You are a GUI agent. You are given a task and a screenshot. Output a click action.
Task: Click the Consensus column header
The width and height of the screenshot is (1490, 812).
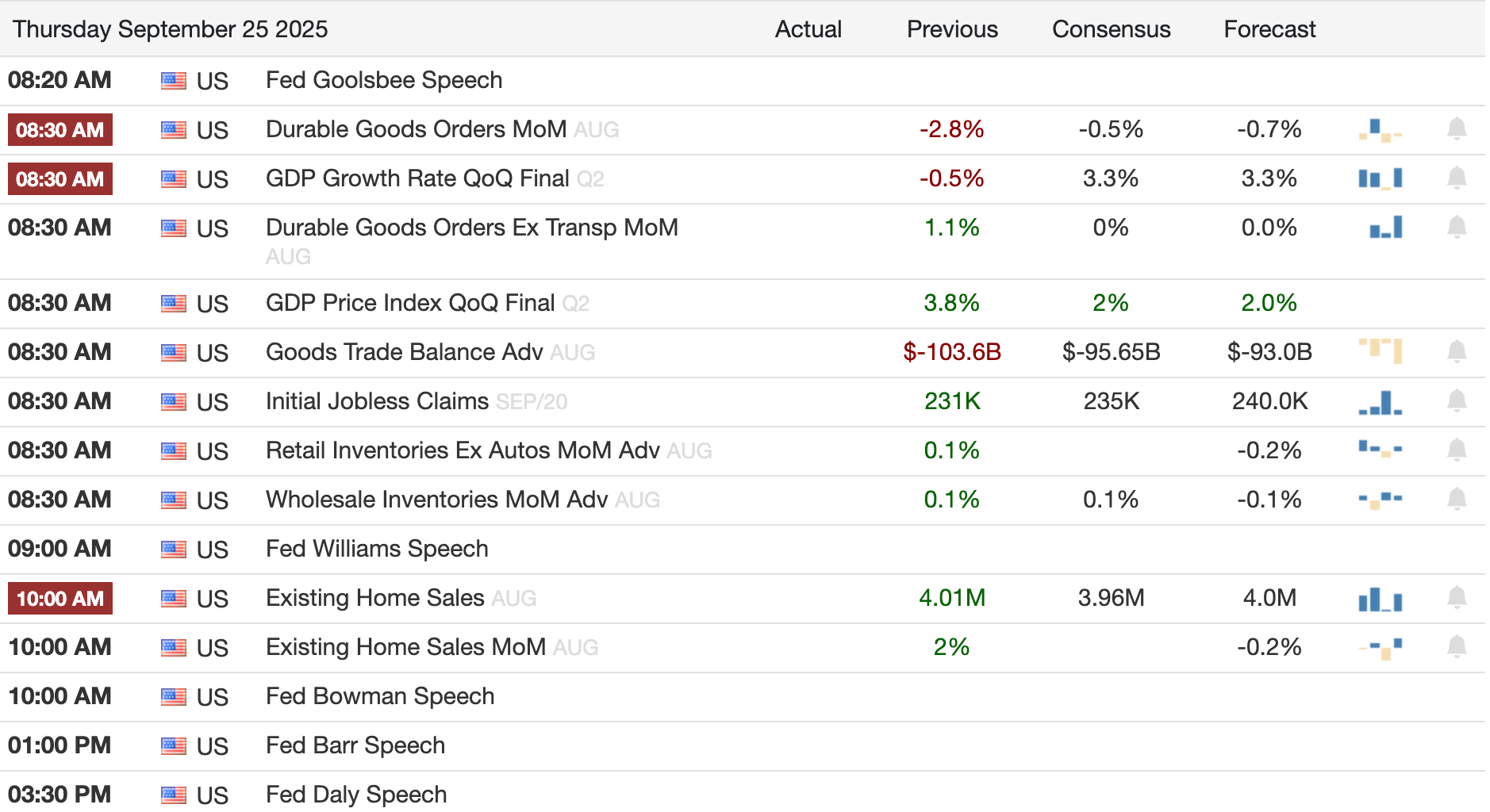coord(1111,29)
